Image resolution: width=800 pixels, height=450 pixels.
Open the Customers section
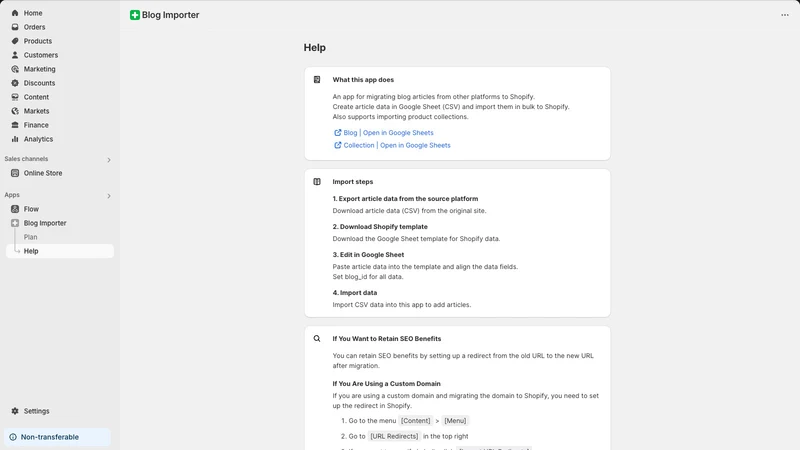pos(41,55)
